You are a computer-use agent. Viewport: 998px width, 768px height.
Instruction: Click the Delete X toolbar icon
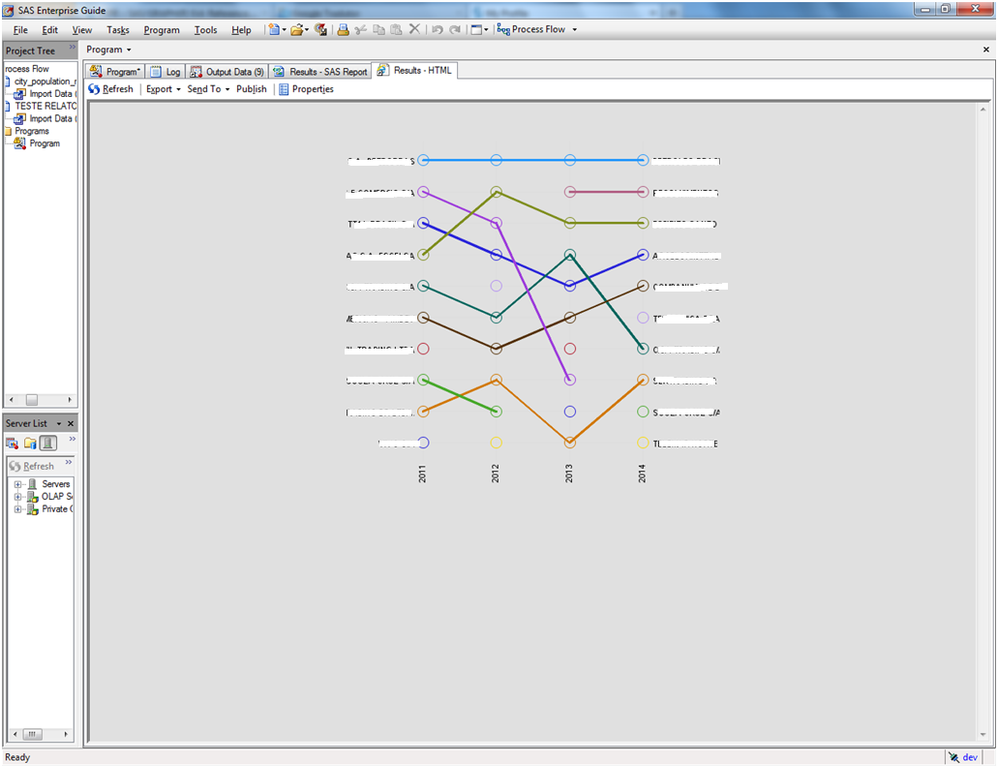pos(414,29)
